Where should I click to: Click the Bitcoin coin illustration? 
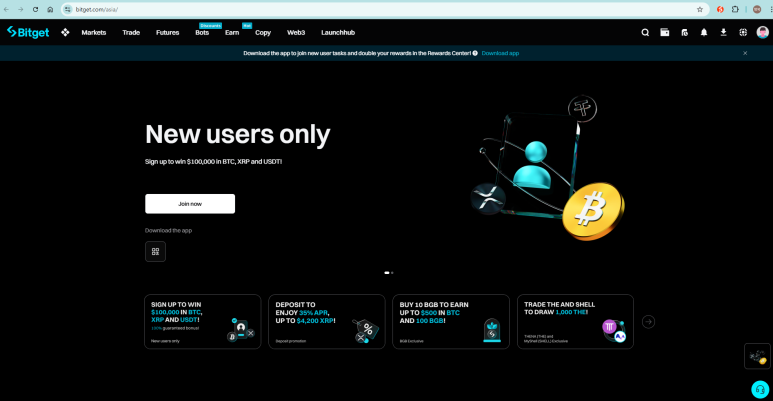click(593, 211)
